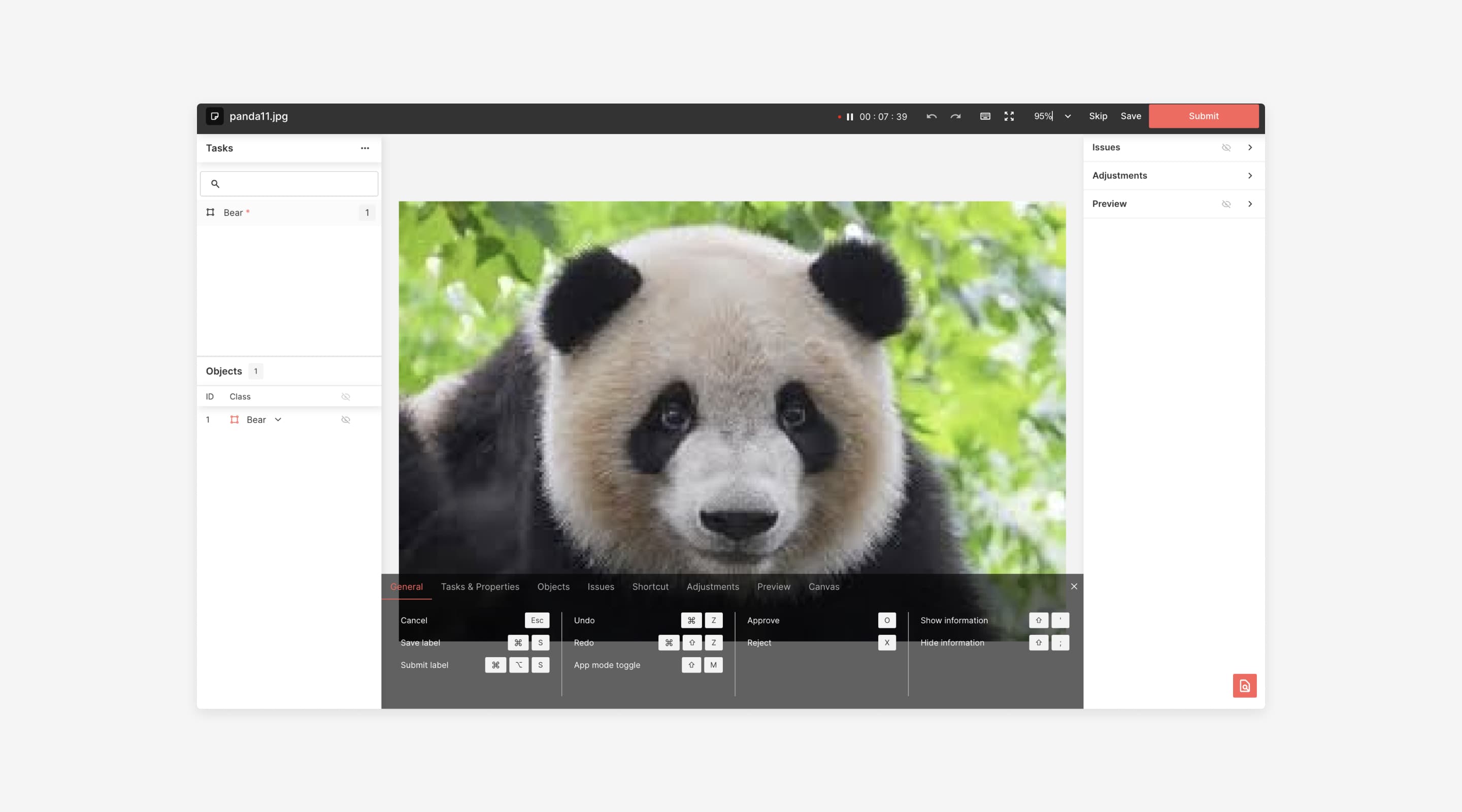Click the Undo shortcut label
1462x812 pixels.
click(584, 621)
